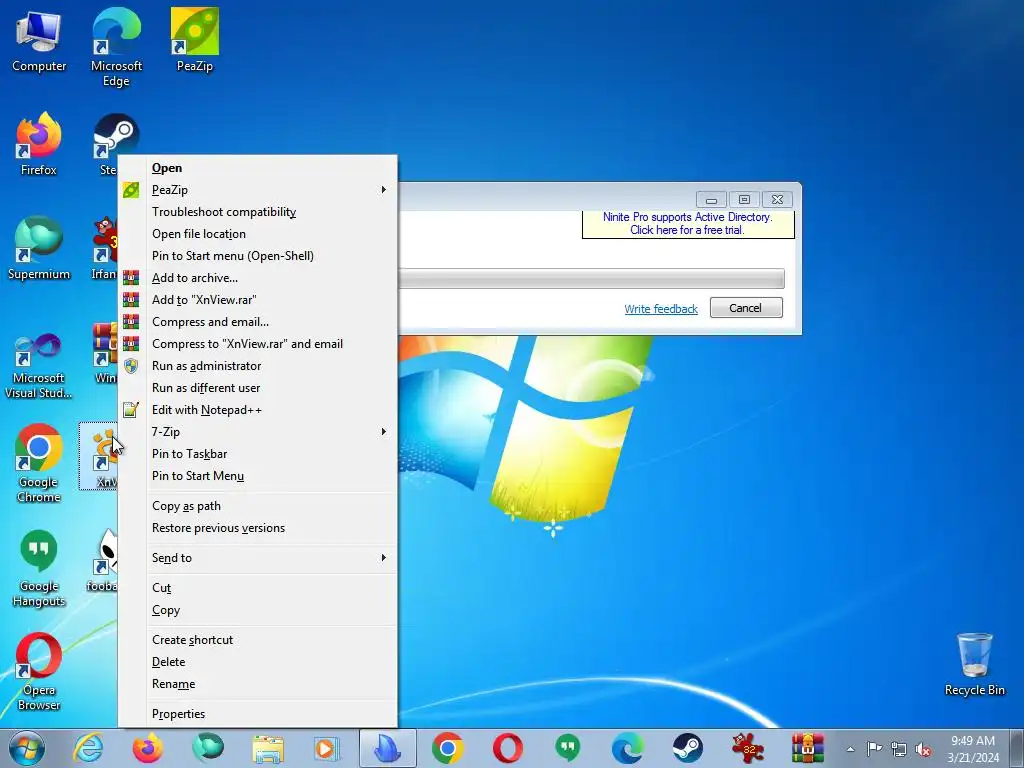Open the Computer desktop icon
Screen dimensions: 1024x768
[39, 41]
